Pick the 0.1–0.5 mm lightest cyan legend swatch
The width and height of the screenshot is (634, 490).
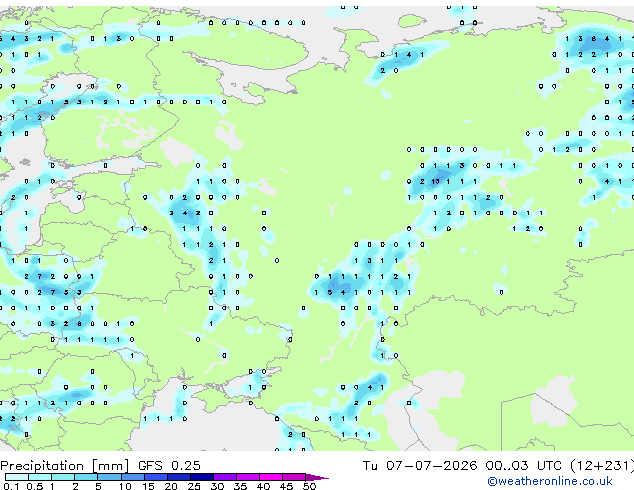17,477
